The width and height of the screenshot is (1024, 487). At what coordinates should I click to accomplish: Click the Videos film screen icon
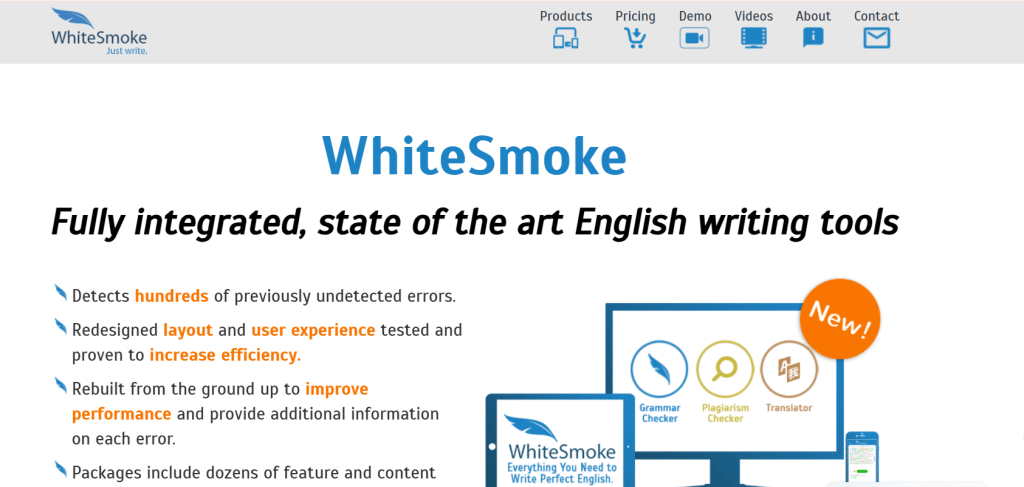[754, 39]
